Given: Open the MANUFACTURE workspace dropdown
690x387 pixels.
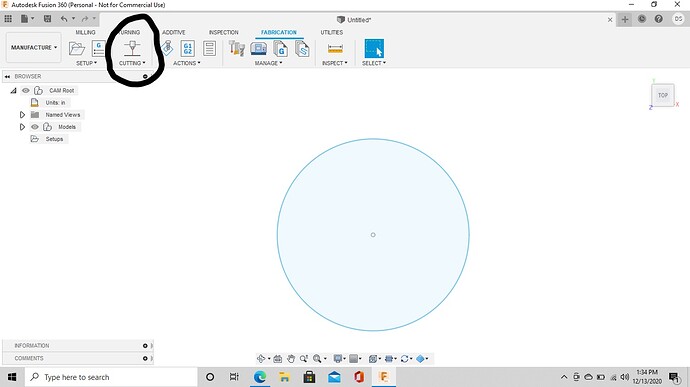Looking at the screenshot, I should 33,47.
